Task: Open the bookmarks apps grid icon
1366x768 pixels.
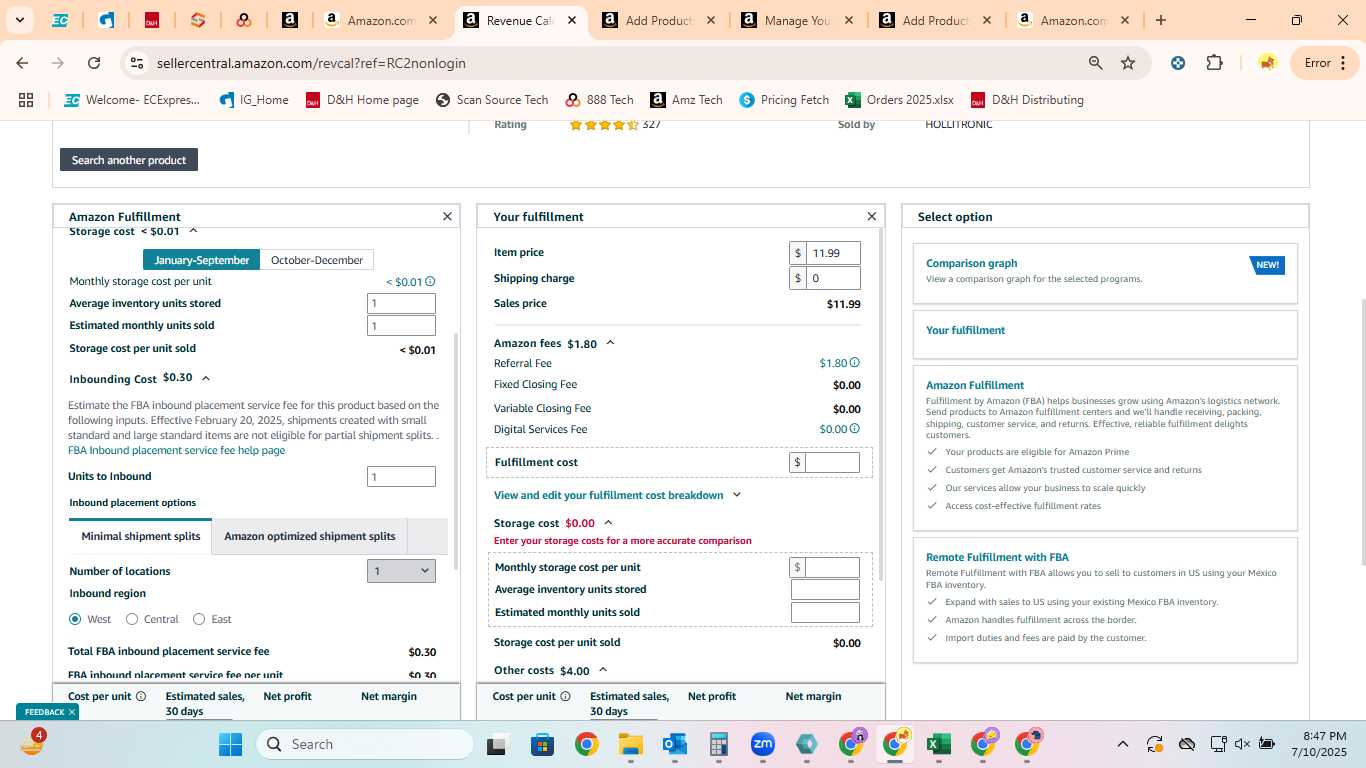Action: tap(26, 100)
